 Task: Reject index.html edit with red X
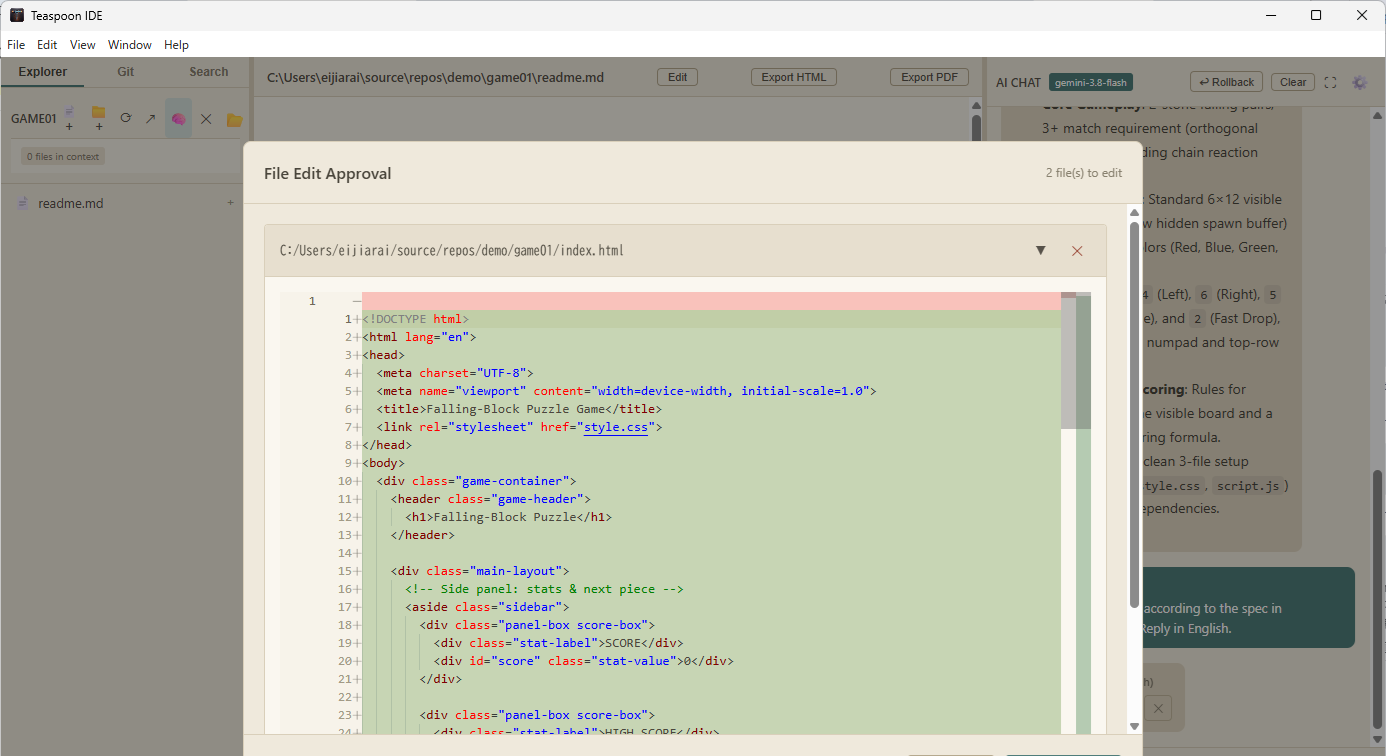pyautogui.click(x=1077, y=251)
